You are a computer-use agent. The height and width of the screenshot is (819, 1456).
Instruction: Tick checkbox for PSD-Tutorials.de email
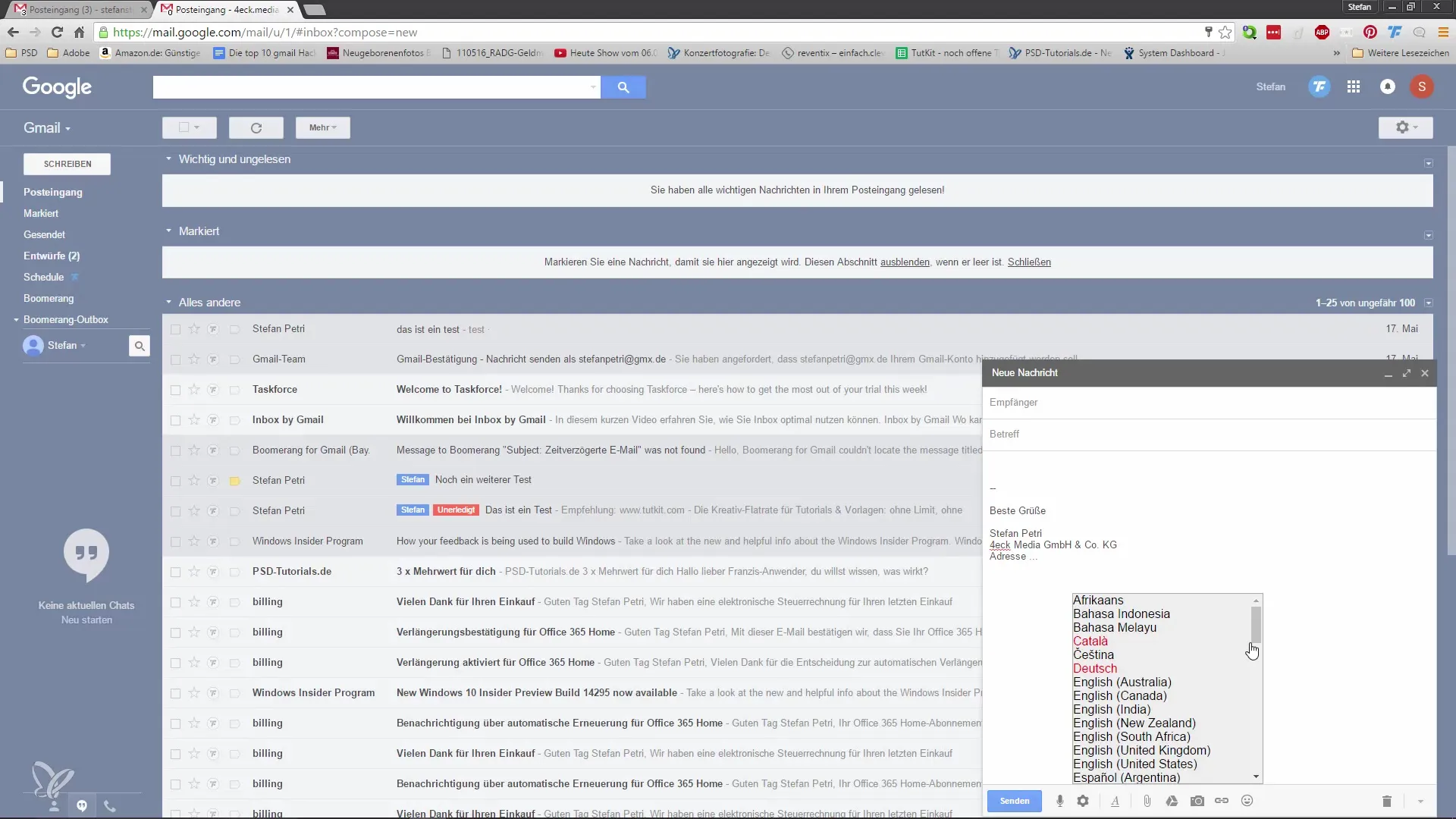[175, 572]
